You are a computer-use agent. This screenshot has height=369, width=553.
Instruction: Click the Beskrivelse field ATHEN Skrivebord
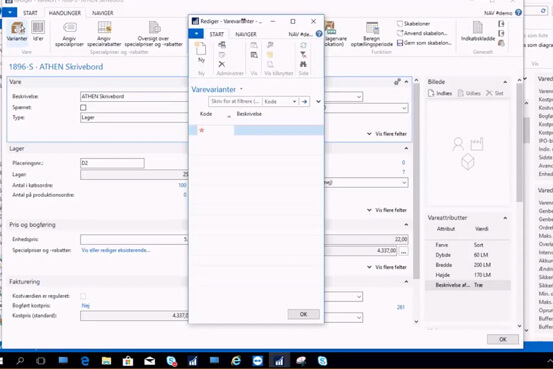coord(134,96)
